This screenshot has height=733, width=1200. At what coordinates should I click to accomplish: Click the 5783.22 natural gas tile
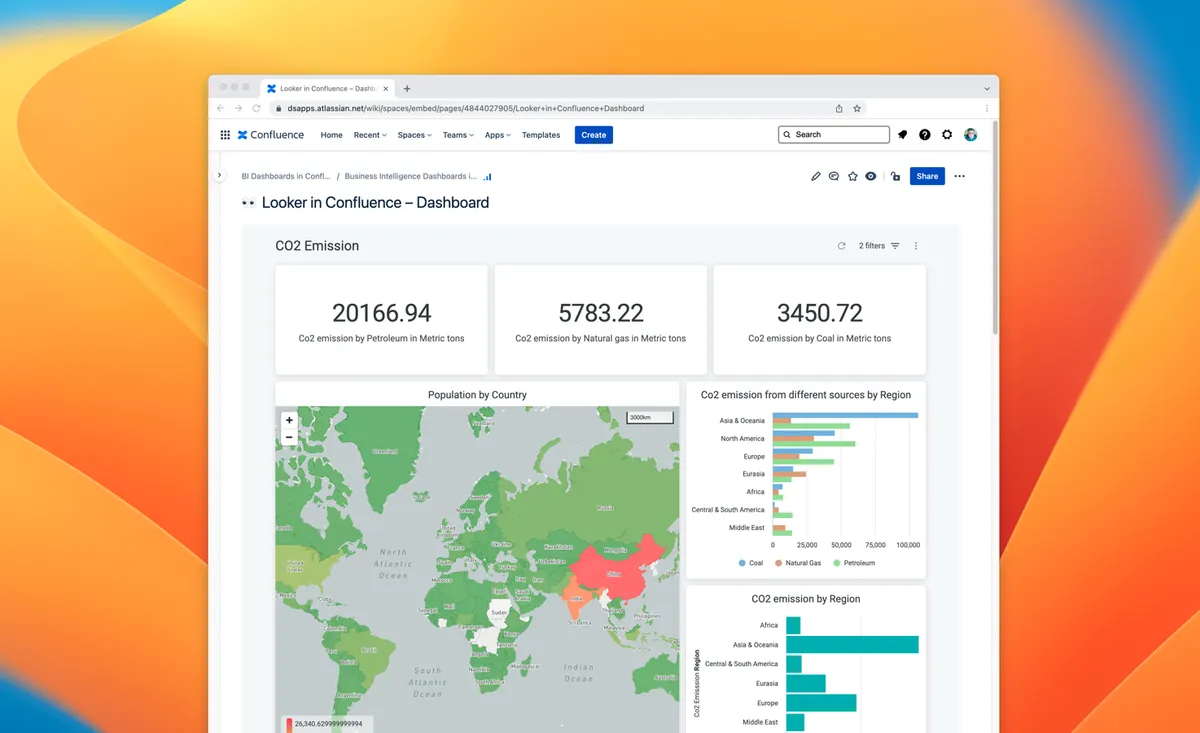[600, 320]
